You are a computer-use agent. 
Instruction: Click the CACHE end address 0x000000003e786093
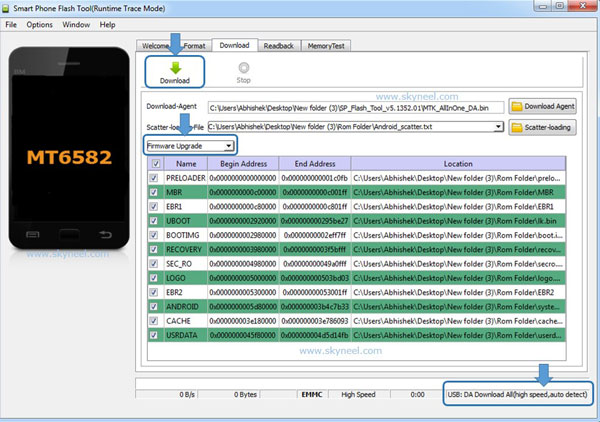tap(315, 321)
